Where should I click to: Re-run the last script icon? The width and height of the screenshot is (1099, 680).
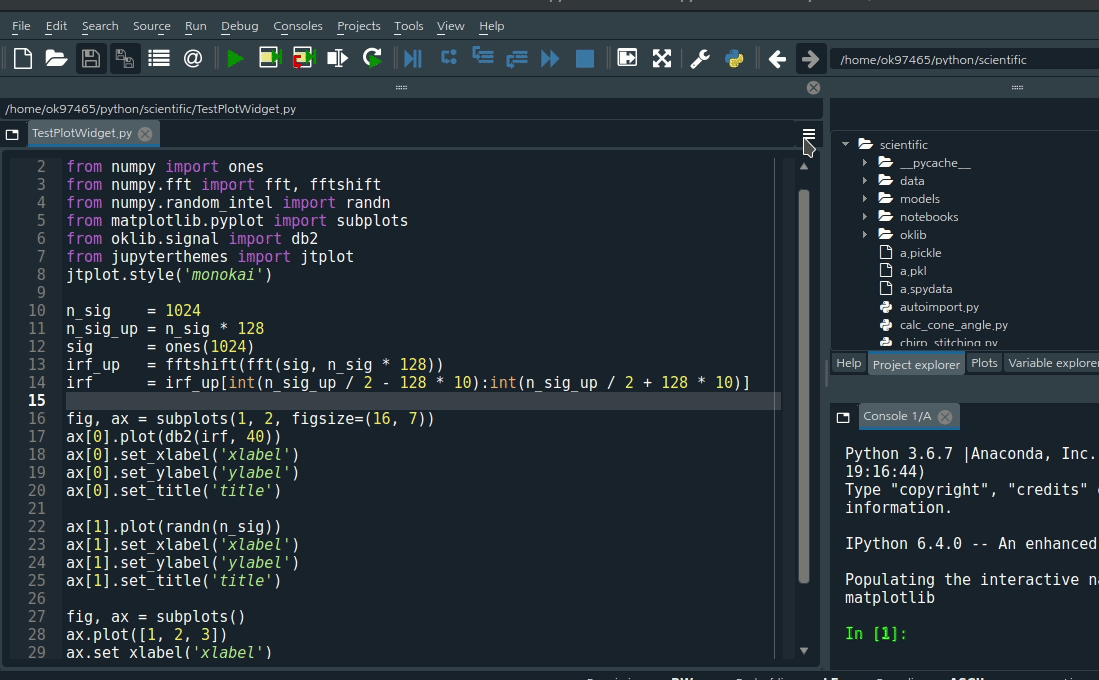tap(372, 58)
